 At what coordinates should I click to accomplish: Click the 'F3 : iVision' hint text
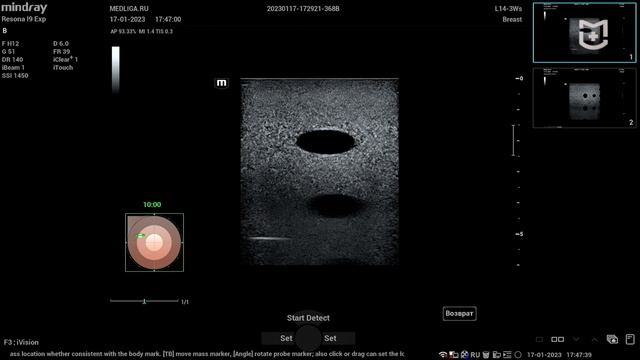click(21, 342)
